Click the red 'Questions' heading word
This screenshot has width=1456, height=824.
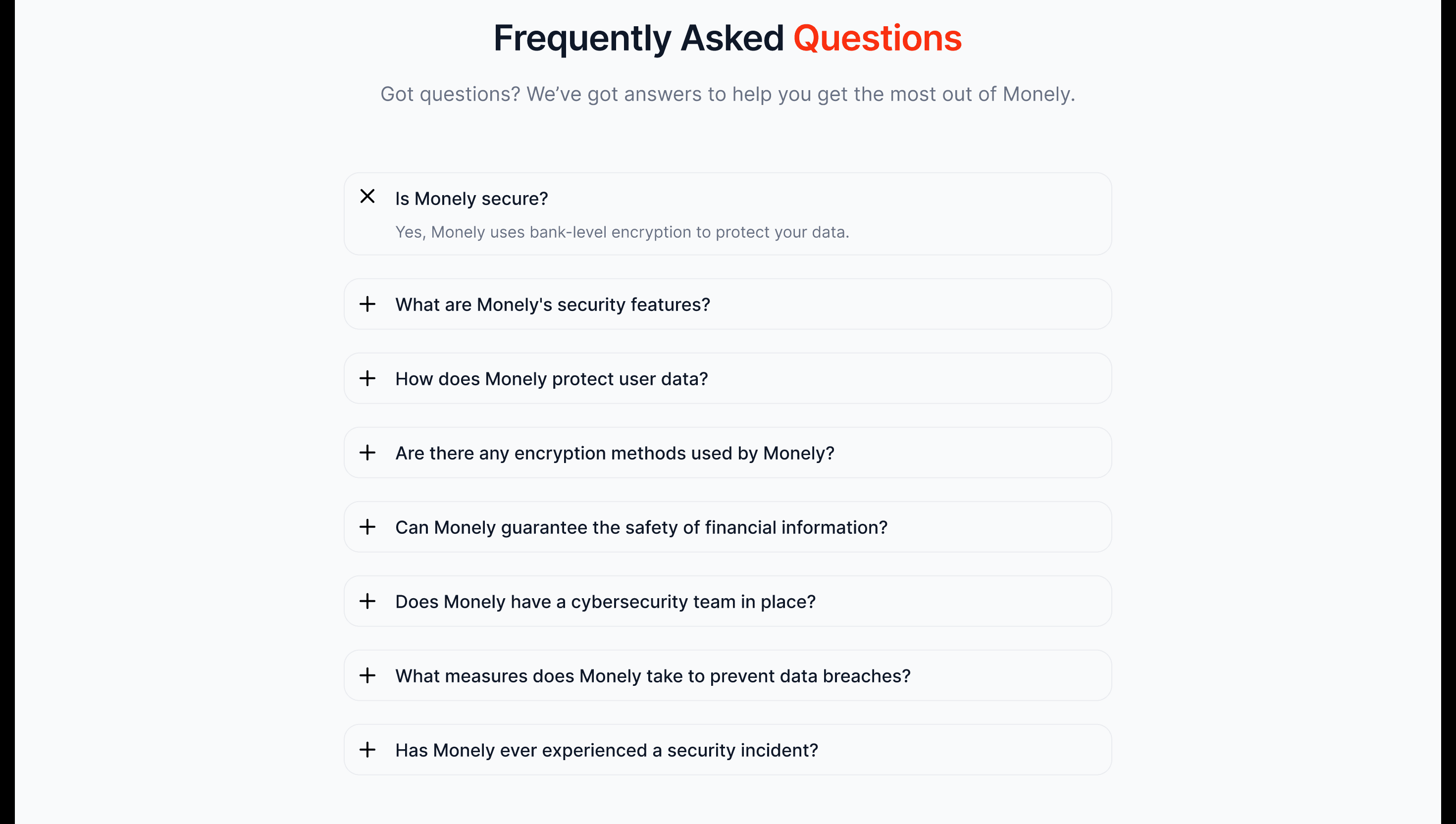point(877,39)
